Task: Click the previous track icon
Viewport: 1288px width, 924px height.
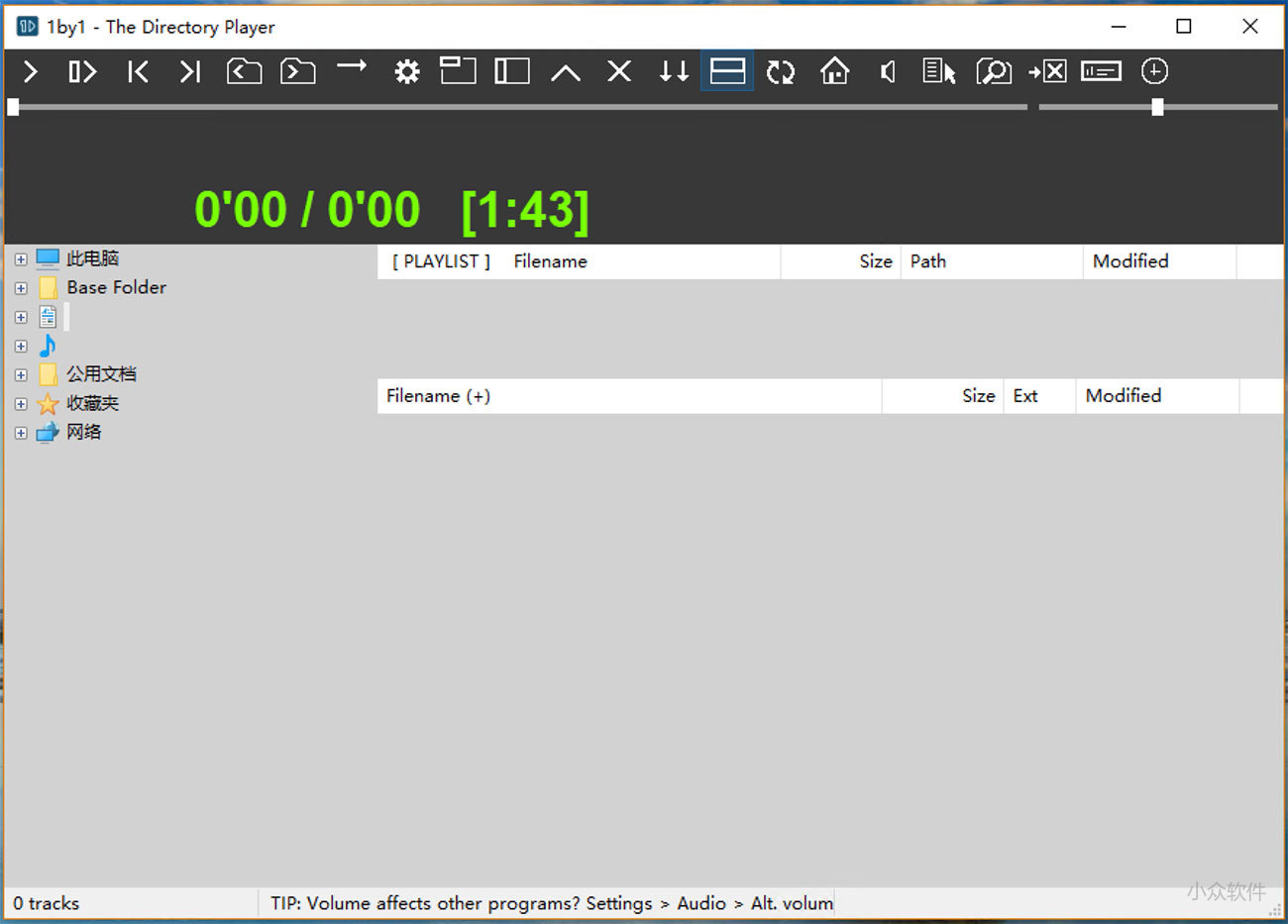Action: tap(138, 71)
